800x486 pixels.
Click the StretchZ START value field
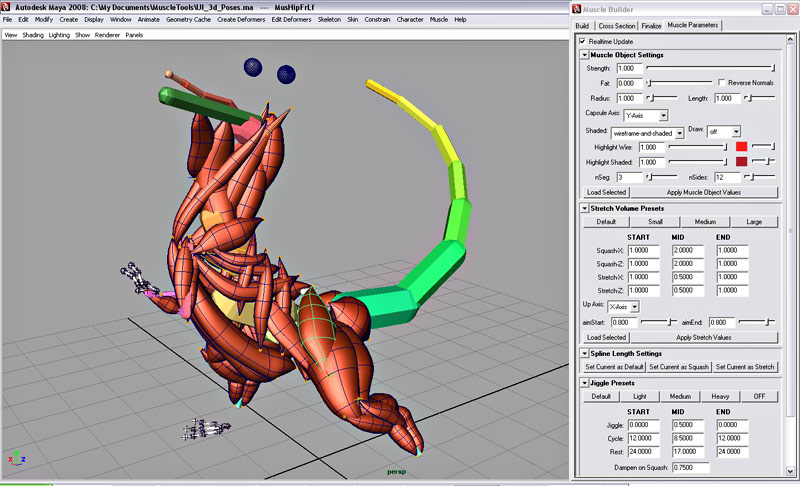click(x=643, y=290)
